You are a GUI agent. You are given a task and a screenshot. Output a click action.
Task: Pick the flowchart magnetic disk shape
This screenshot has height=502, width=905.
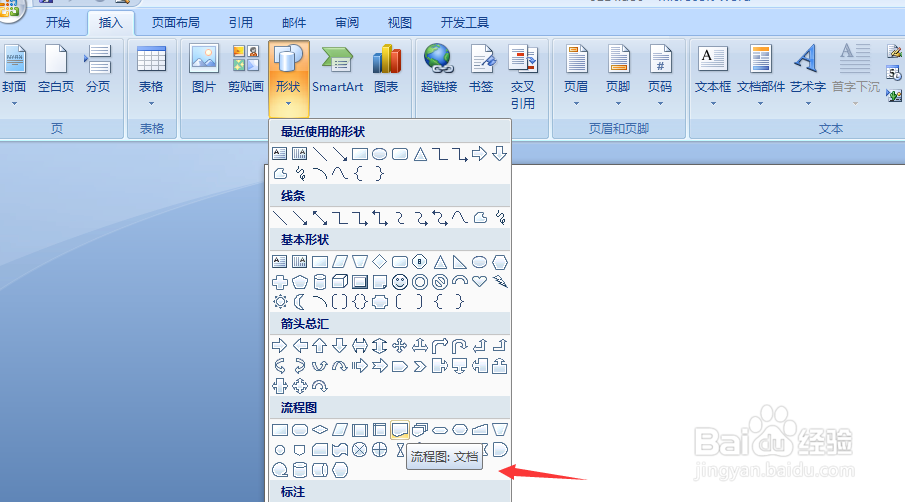click(300, 470)
